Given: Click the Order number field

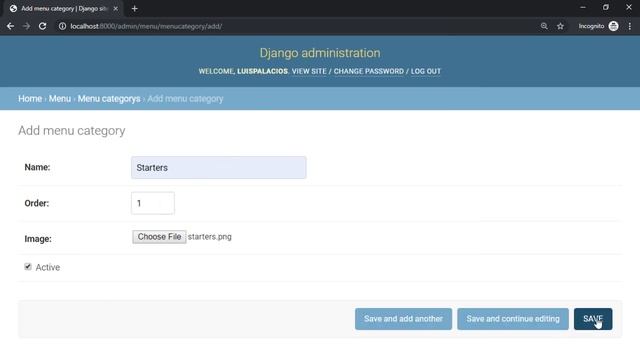Looking at the screenshot, I should click(x=153, y=203).
